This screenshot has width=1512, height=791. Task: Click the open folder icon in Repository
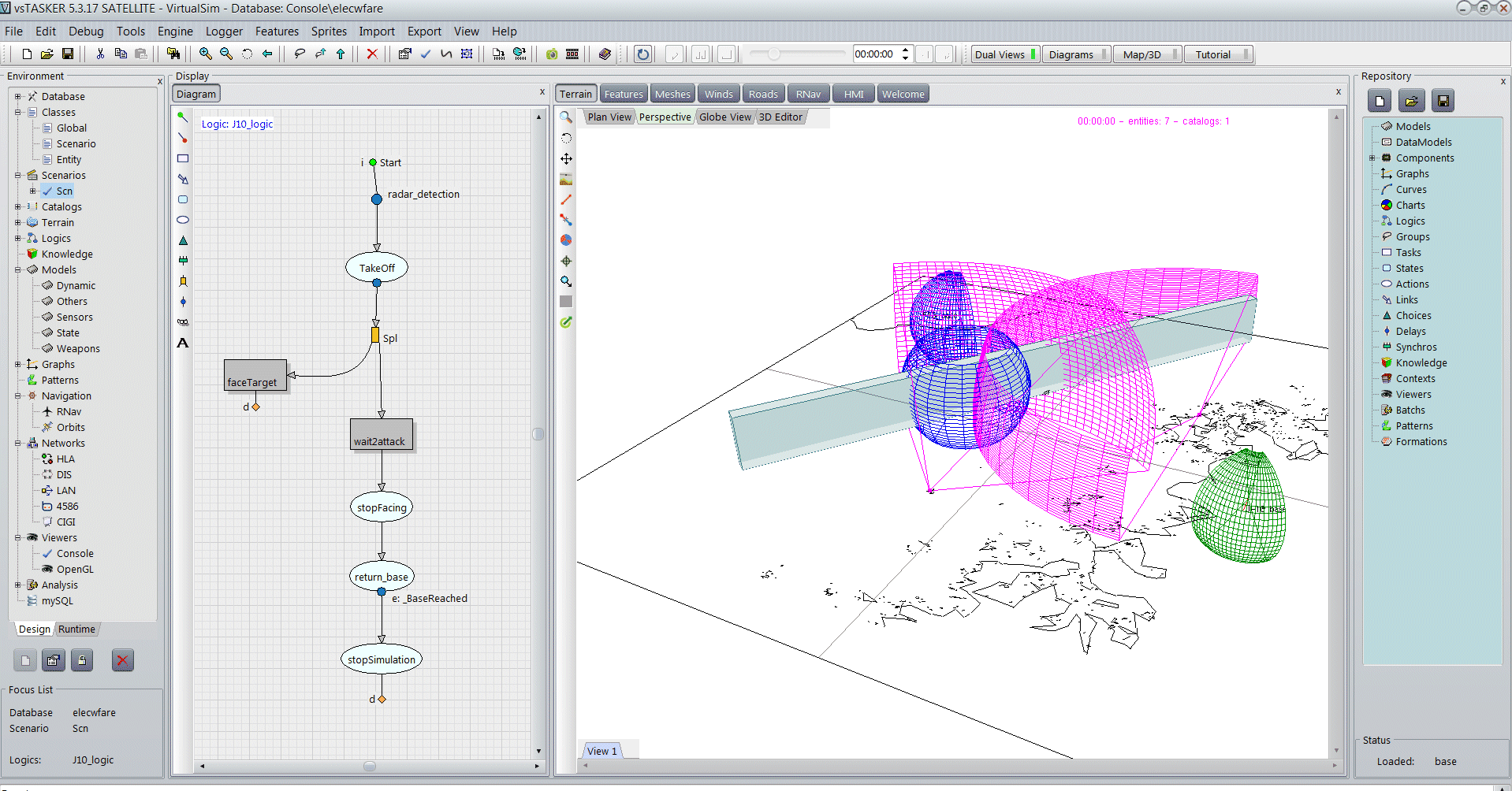click(x=1411, y=101)
